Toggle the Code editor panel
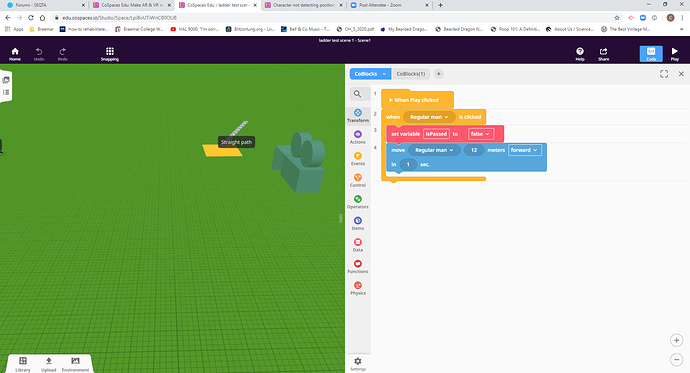690x373 pixels. (x=651, y=54)
